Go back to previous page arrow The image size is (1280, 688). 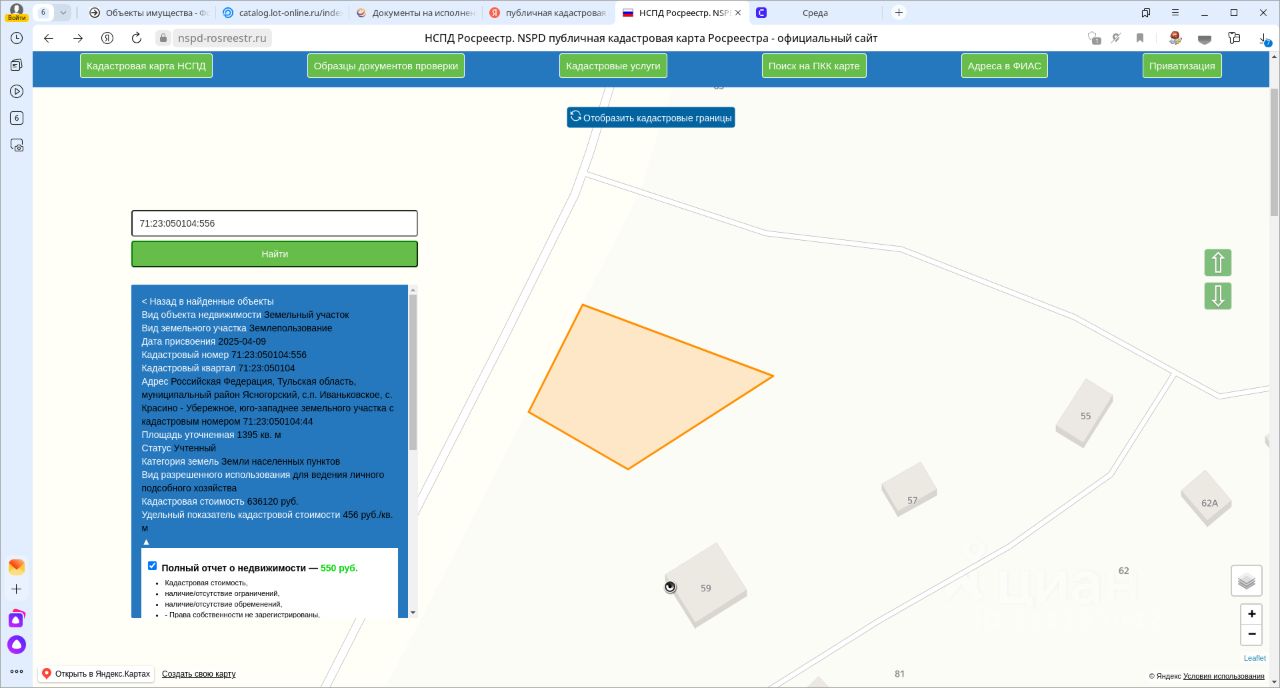(48, 38)
